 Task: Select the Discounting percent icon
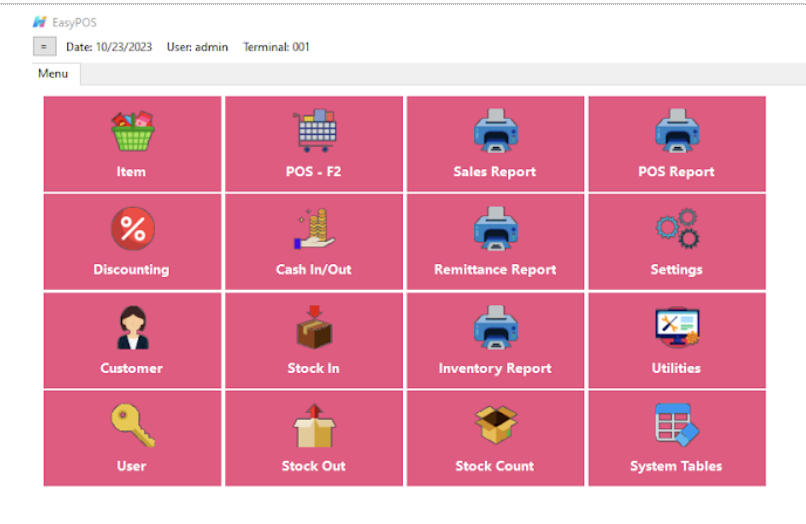coord(133,229)
